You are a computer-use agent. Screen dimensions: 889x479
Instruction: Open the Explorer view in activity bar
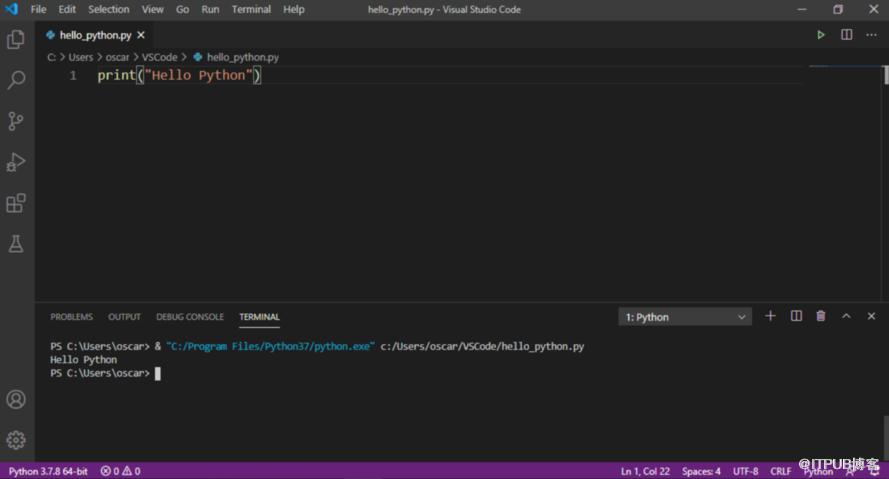[16, 39]
